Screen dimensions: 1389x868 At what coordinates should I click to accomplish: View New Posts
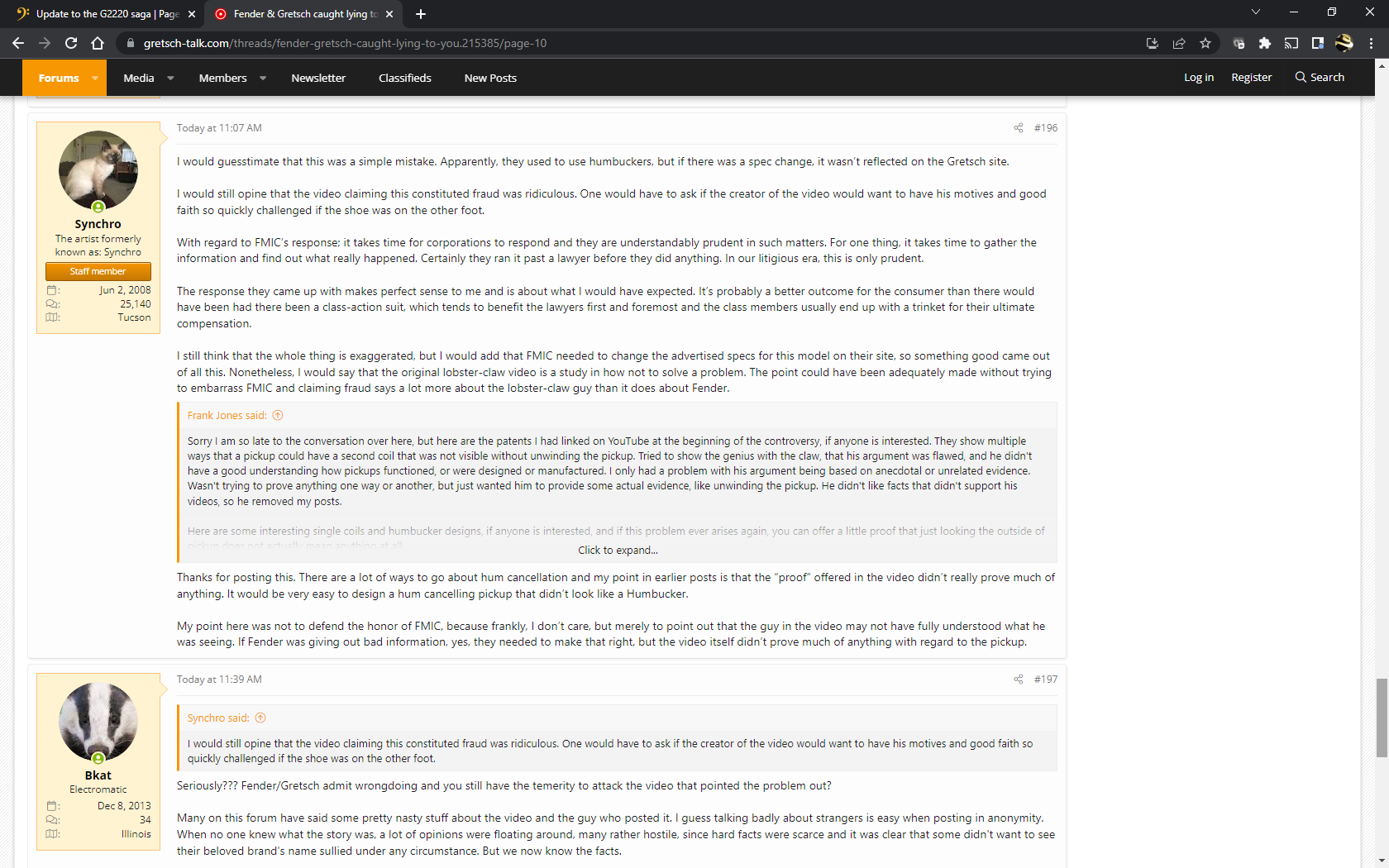pos(490,79)
